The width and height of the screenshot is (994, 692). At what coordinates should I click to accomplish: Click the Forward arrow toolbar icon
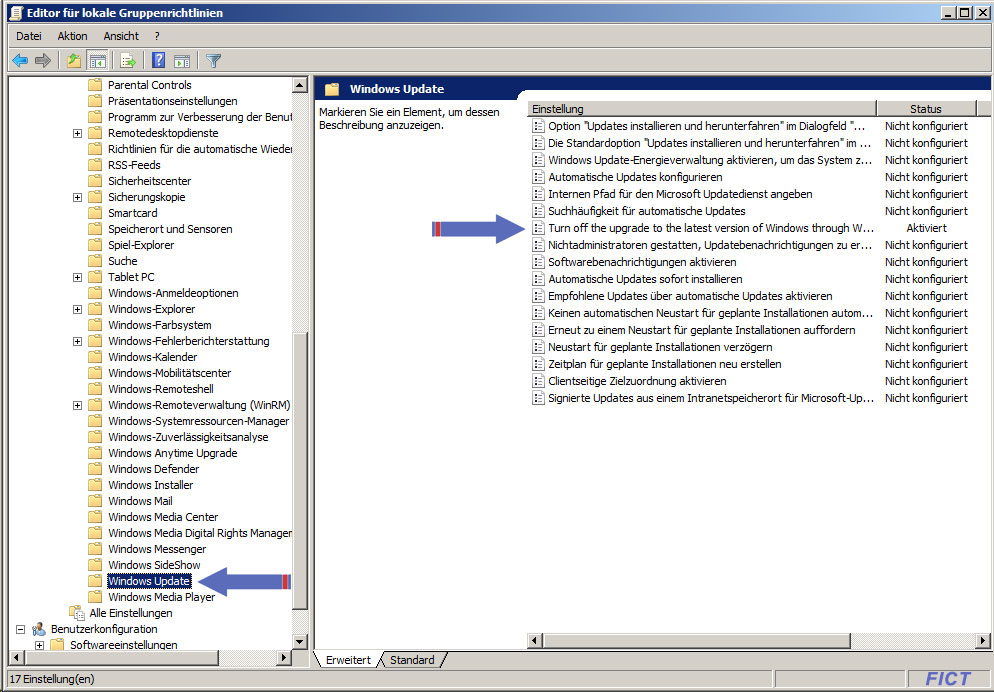point(42,61)
